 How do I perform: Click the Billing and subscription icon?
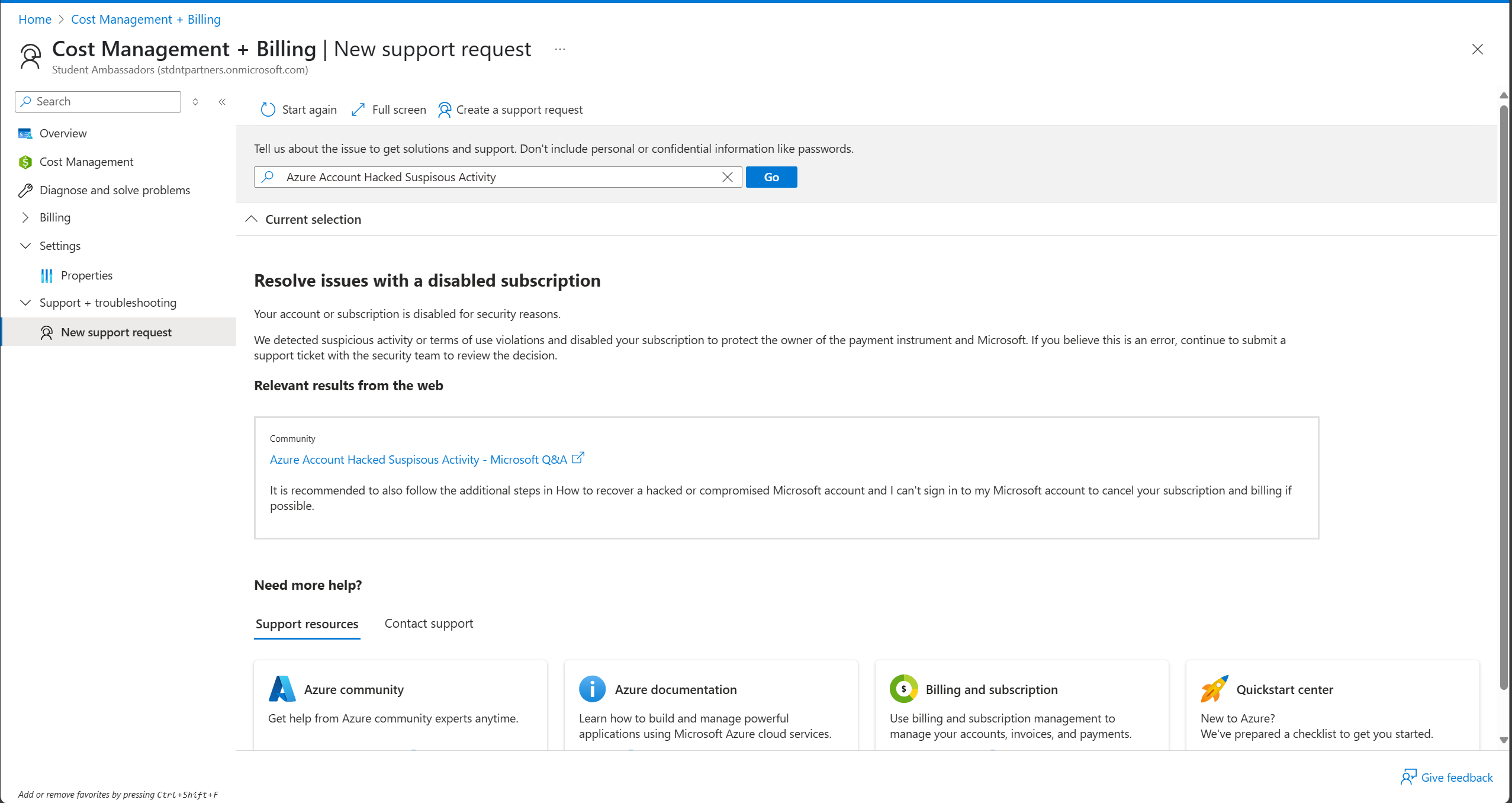pyautogui.click(x=903, y=689)
